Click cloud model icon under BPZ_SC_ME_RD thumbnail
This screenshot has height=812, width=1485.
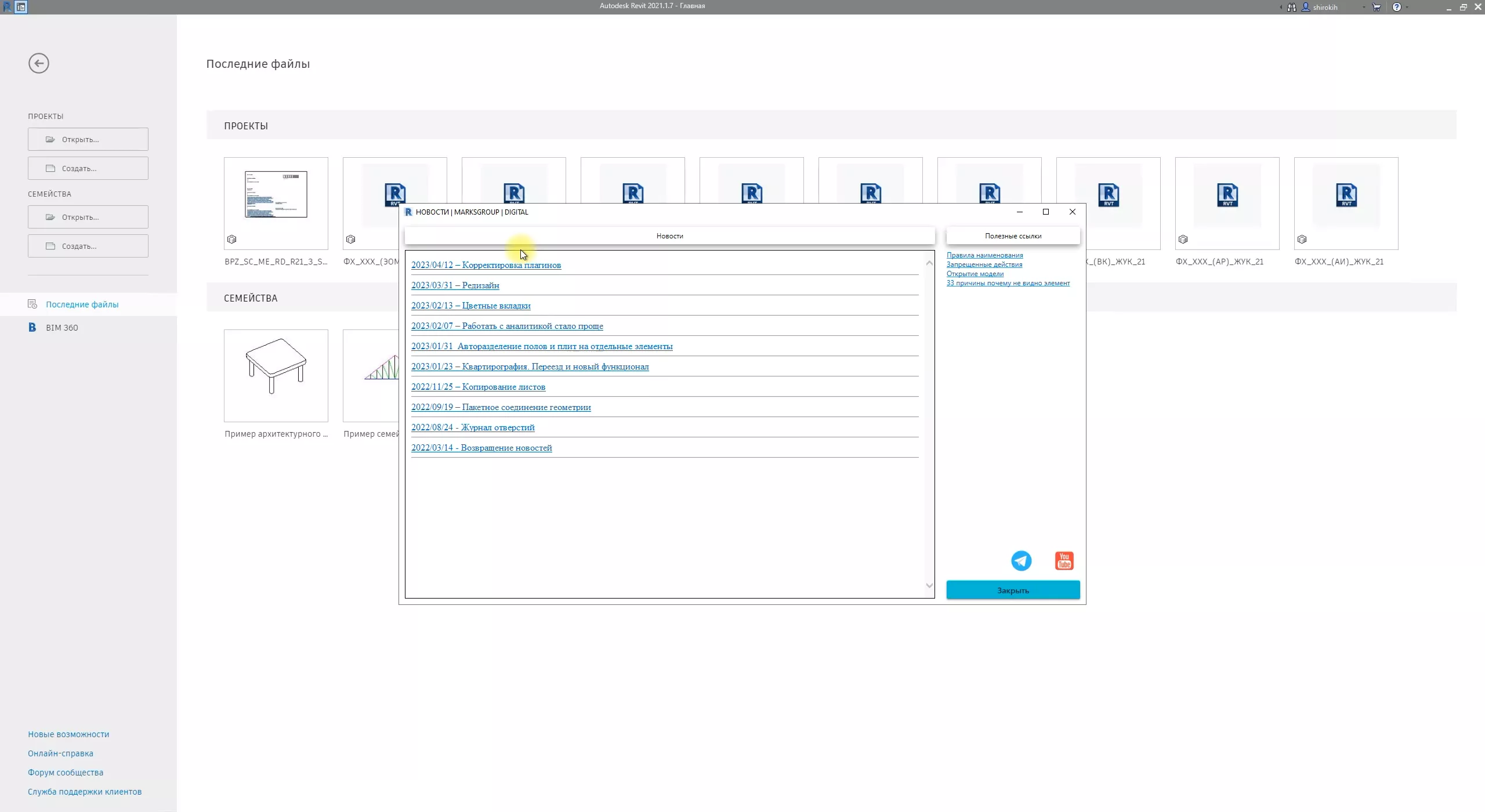[231, 239]
